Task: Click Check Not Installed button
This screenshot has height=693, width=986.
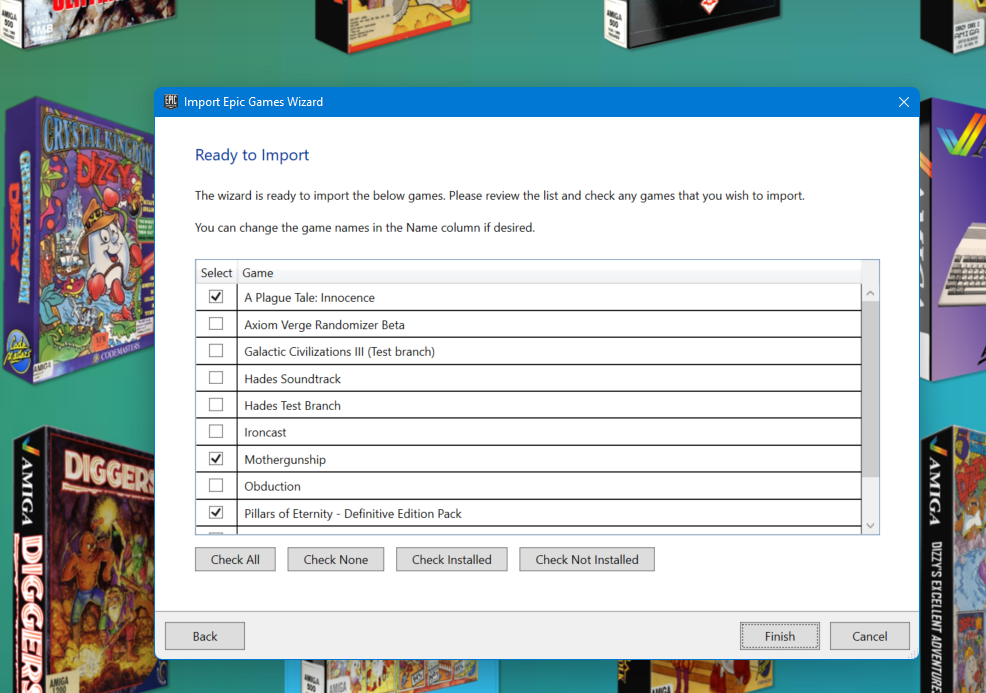Action: click(x=587, y=560)
